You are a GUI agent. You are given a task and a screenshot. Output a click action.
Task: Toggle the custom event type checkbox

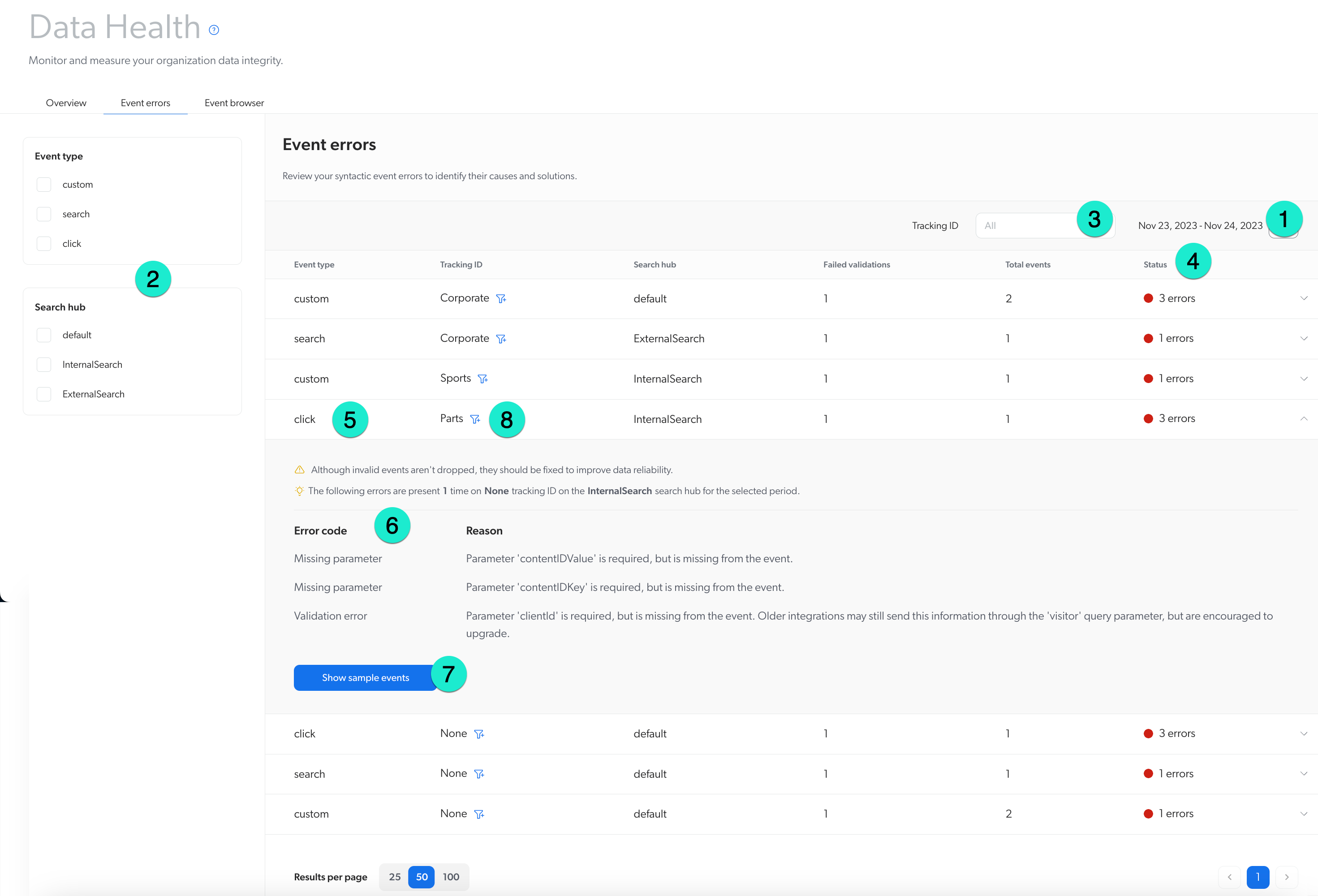click(44, 184)
